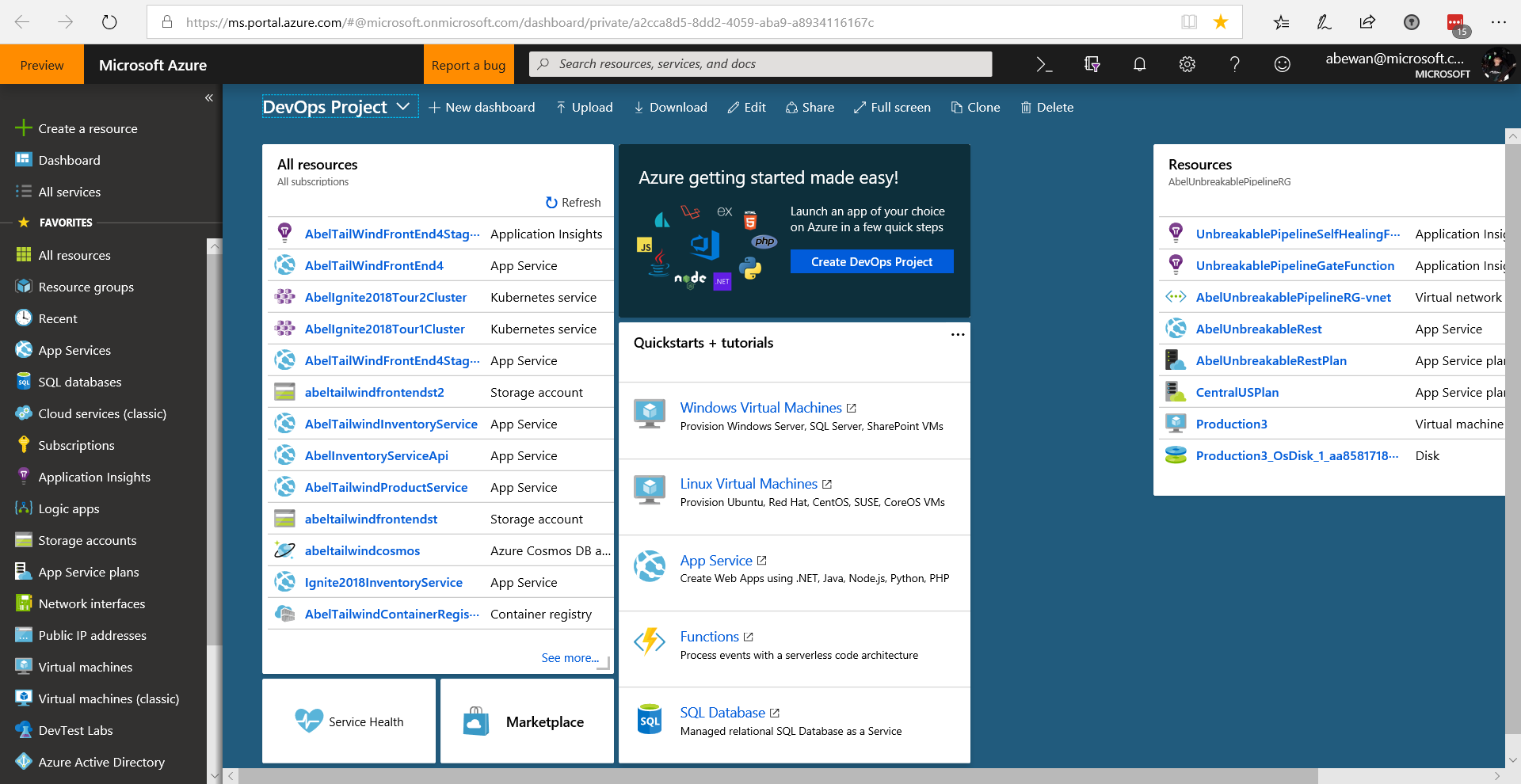Open browser share icon
1521x784 pixels.
[x=1367, y=22]
